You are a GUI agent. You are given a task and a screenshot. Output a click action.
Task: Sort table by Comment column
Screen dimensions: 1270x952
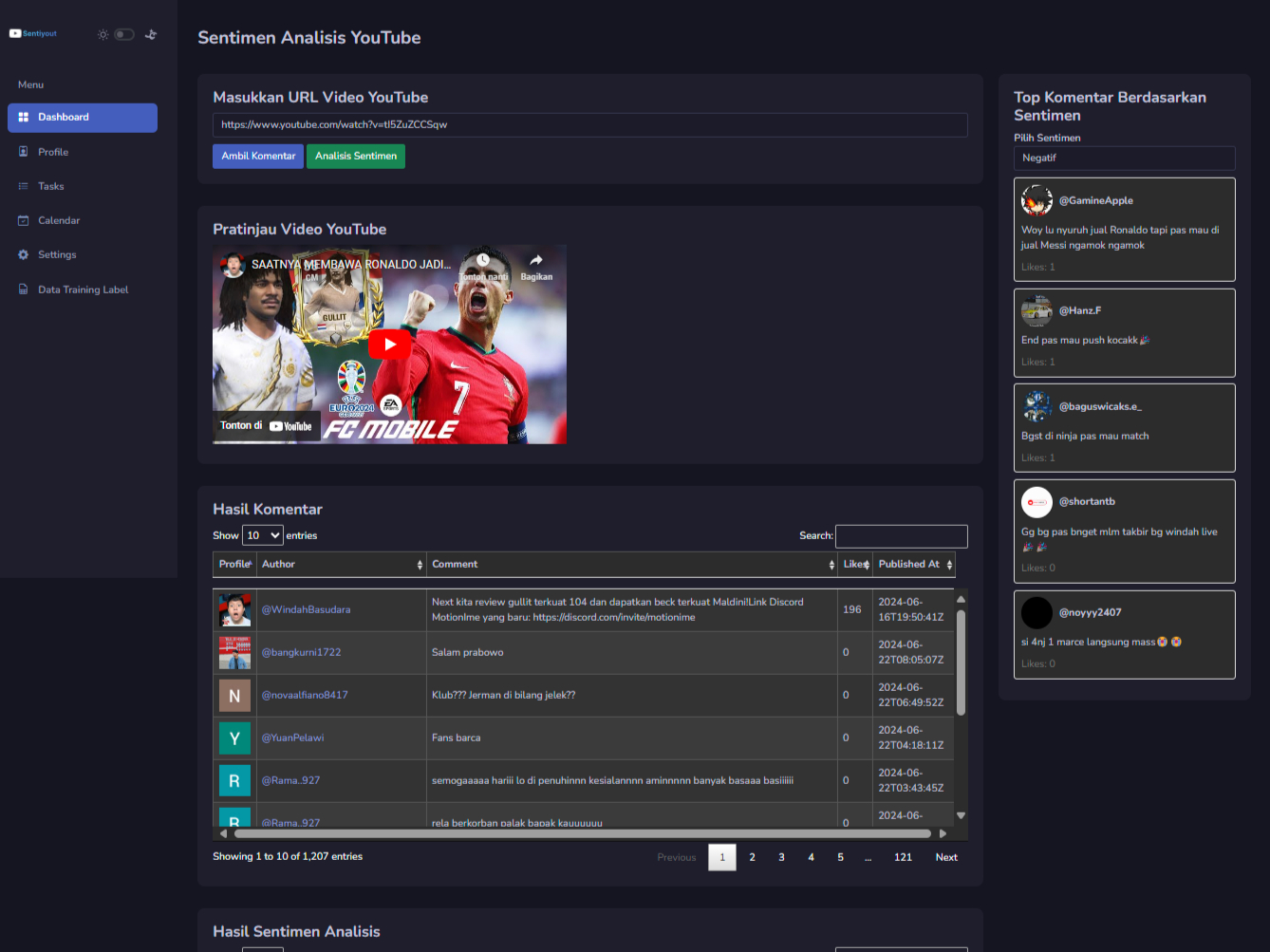(x=632, y=564)
